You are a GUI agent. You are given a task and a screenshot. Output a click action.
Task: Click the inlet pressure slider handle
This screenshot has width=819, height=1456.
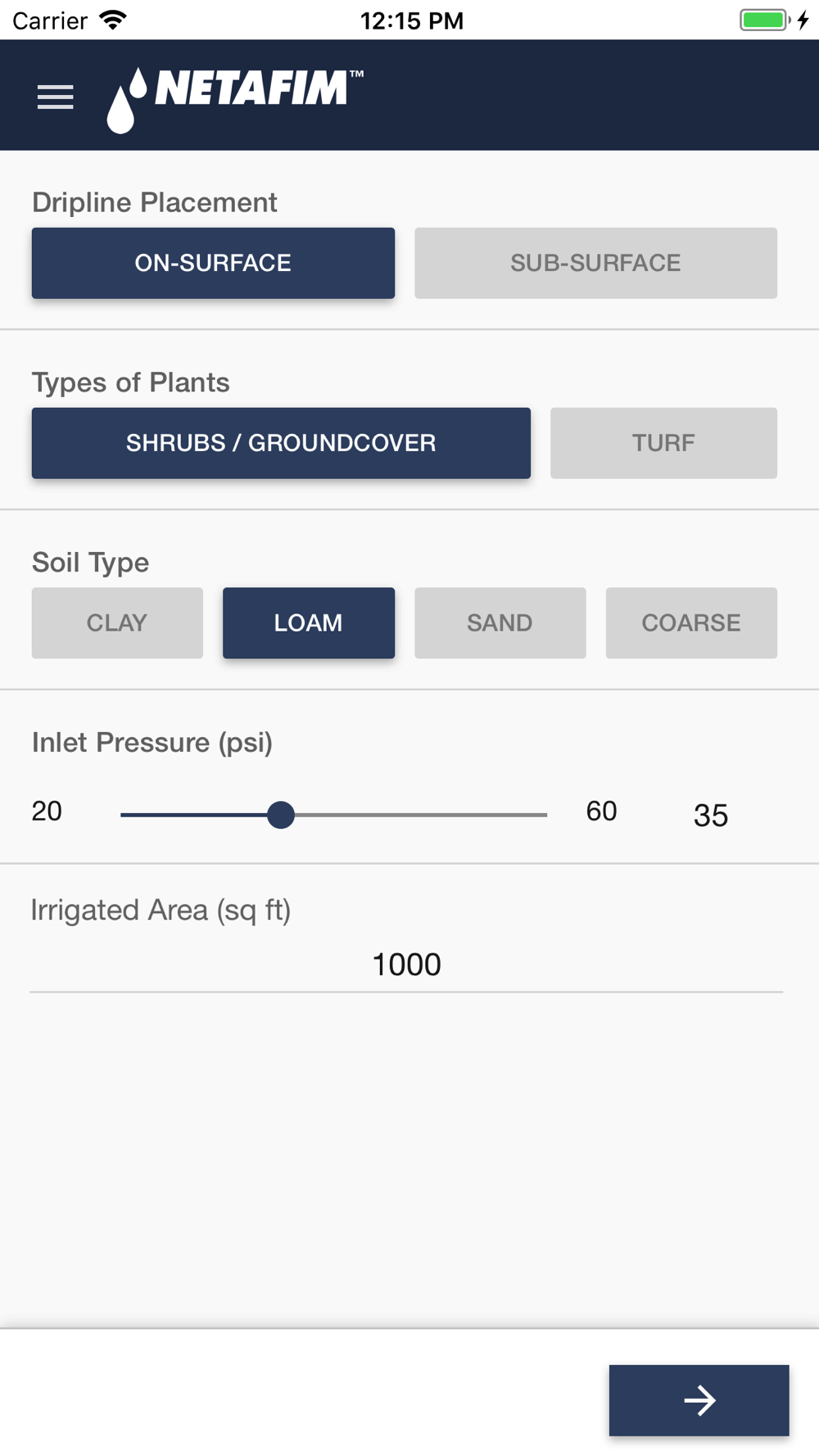[281, 815]
